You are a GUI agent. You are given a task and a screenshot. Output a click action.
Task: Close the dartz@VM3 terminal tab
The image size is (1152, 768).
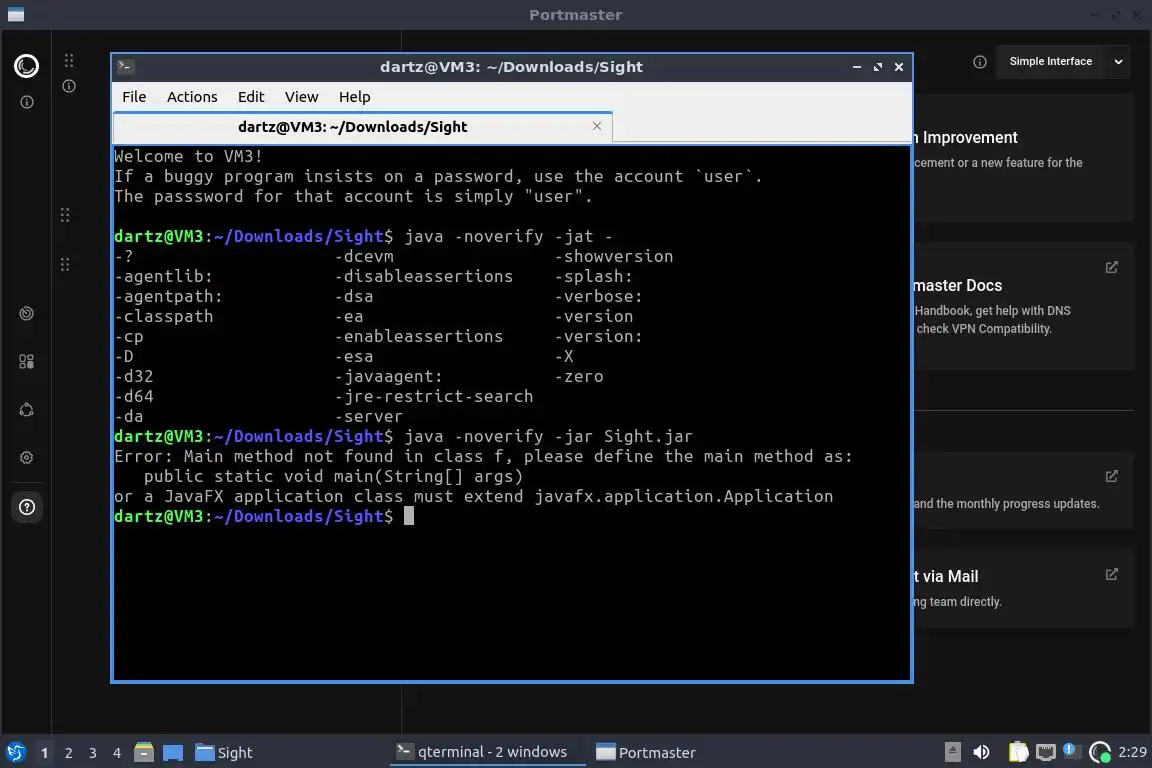(x=597, y=126)
